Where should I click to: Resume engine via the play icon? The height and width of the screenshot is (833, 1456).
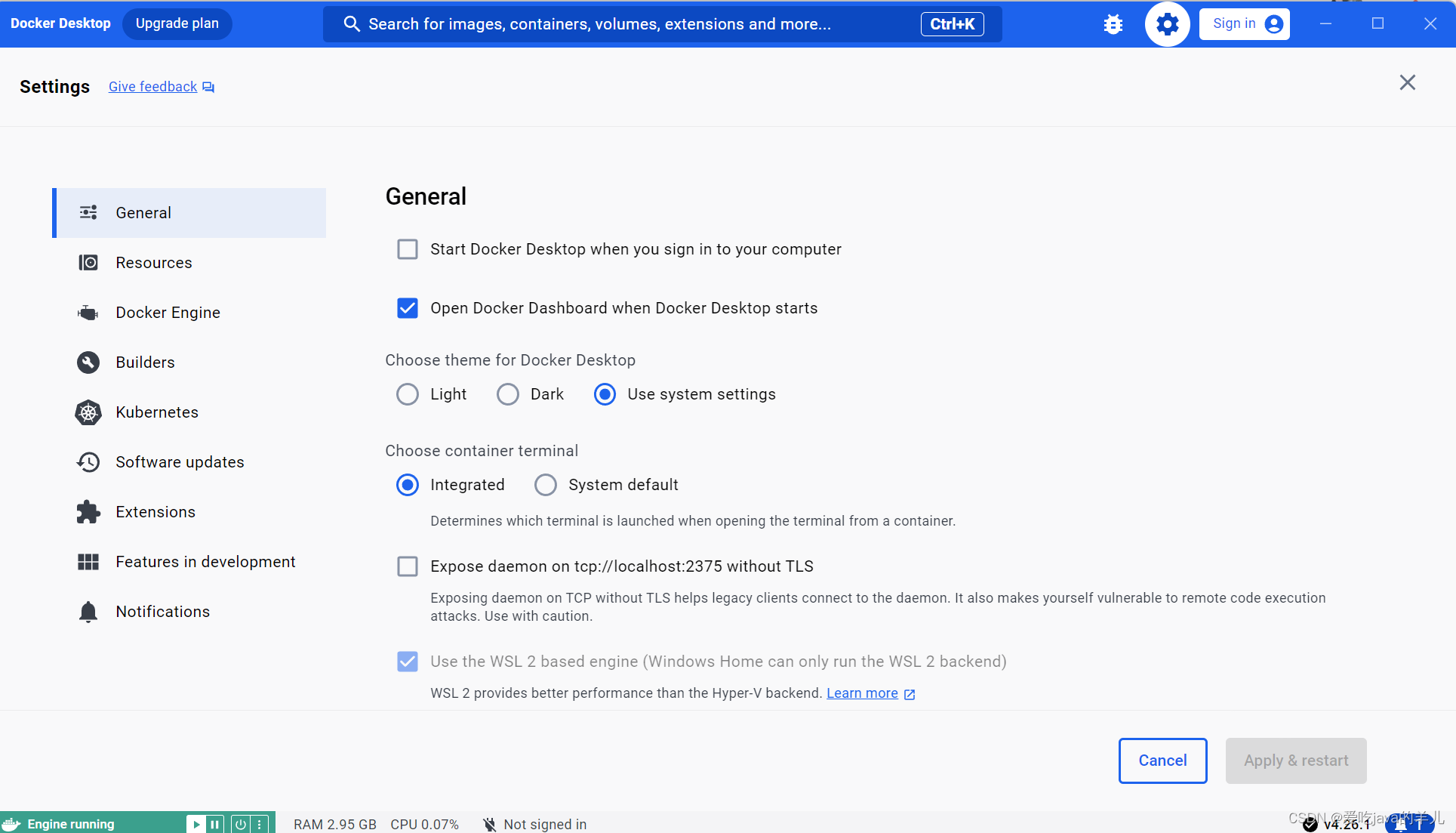coord(196,823)
